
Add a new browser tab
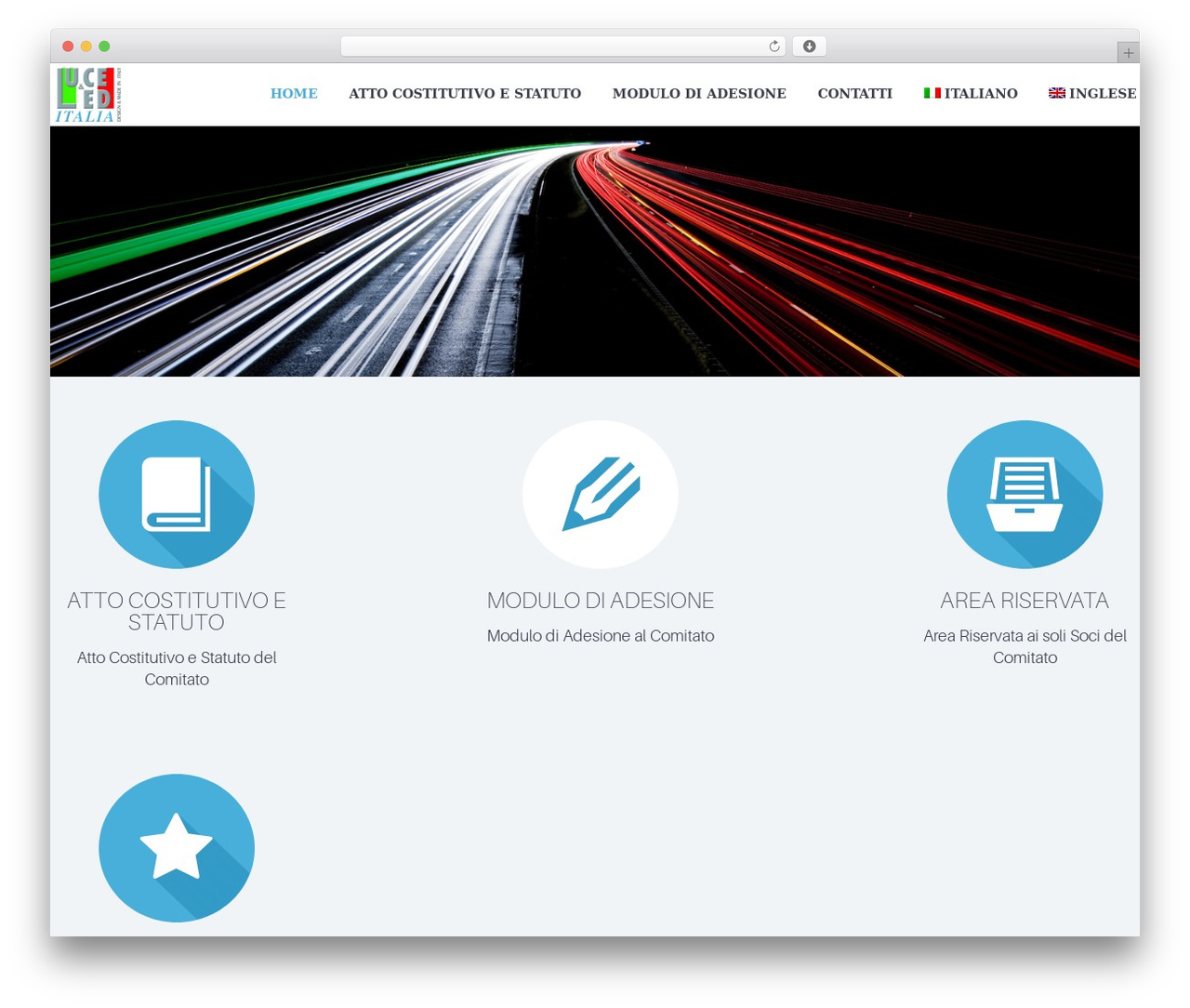[1128, 53]
